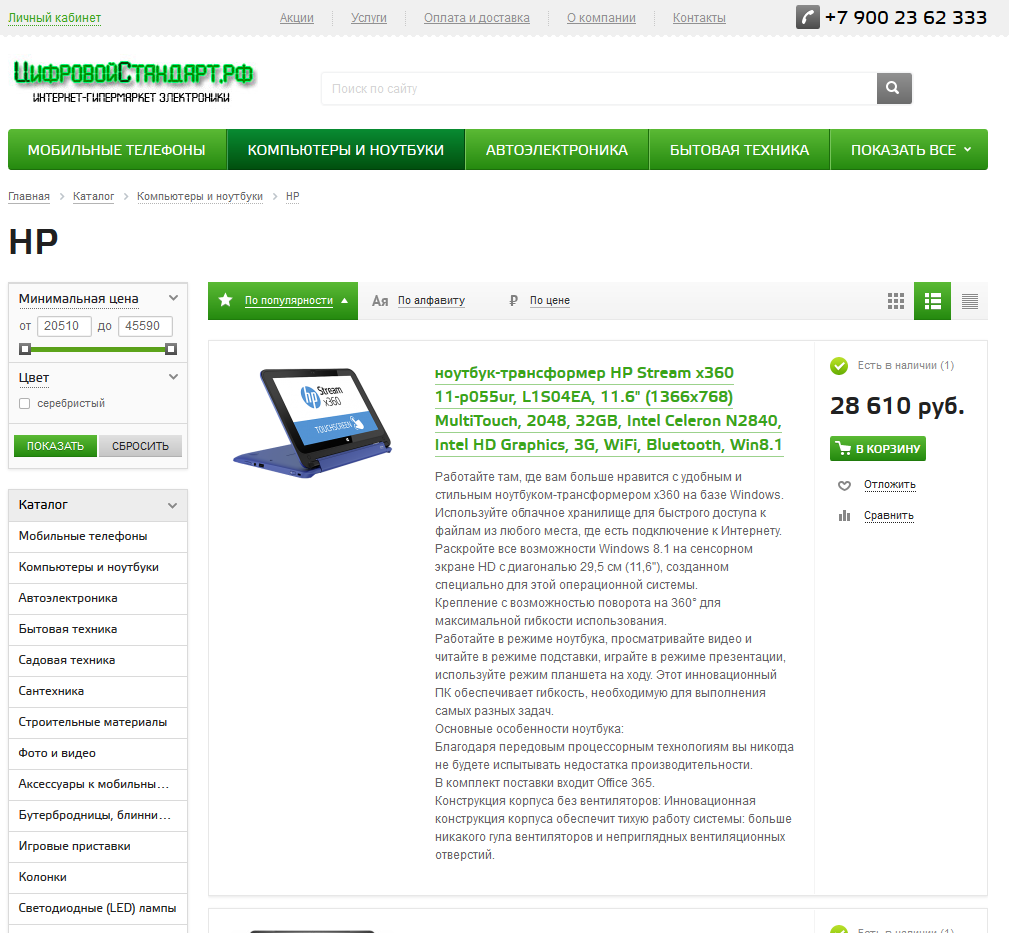Click the phone handset icon

pyautogui.click(x=808, y=17)
